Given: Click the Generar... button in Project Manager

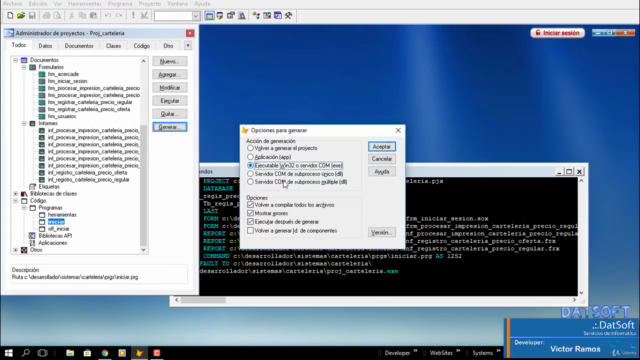Looking at the screenshot, I should pyautogui.click(x=170, y=127).
